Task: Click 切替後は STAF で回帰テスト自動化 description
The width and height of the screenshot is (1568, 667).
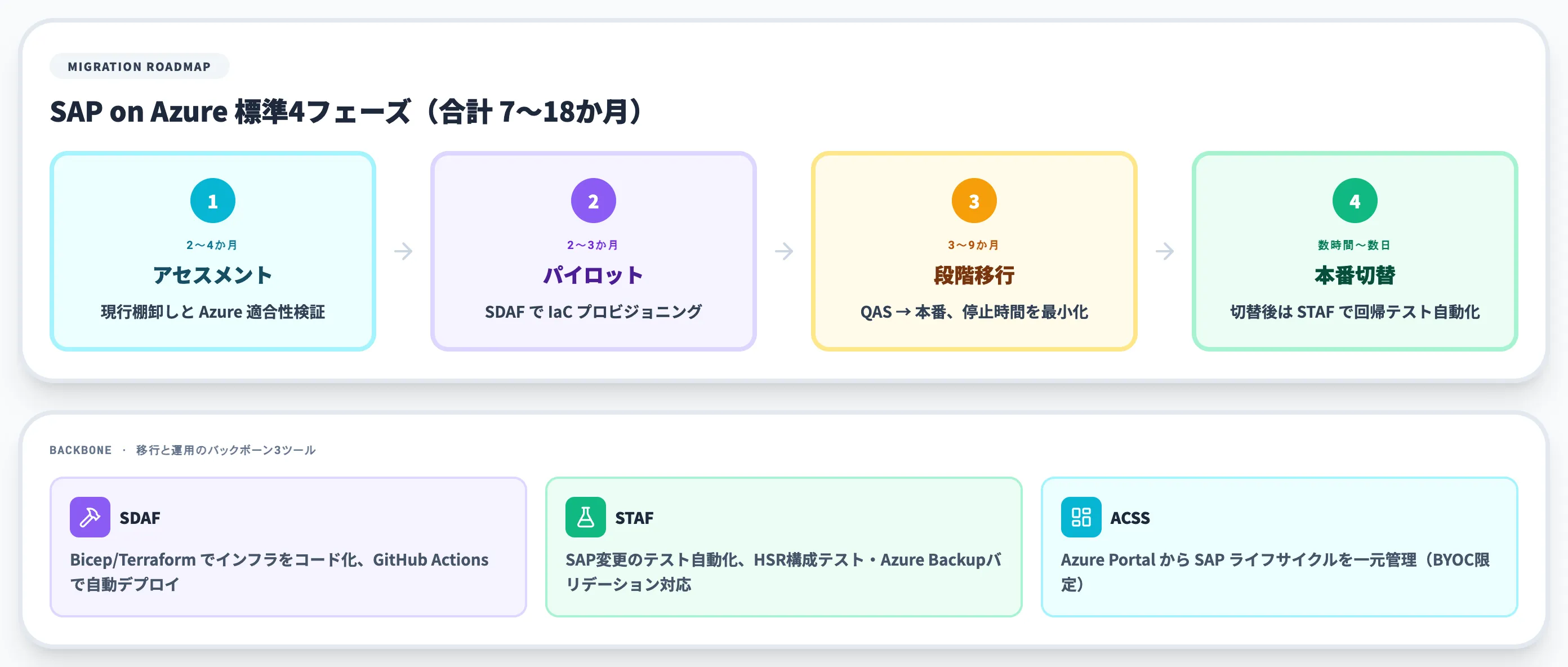Action: pyautogui.click(x=1355, y=312)
